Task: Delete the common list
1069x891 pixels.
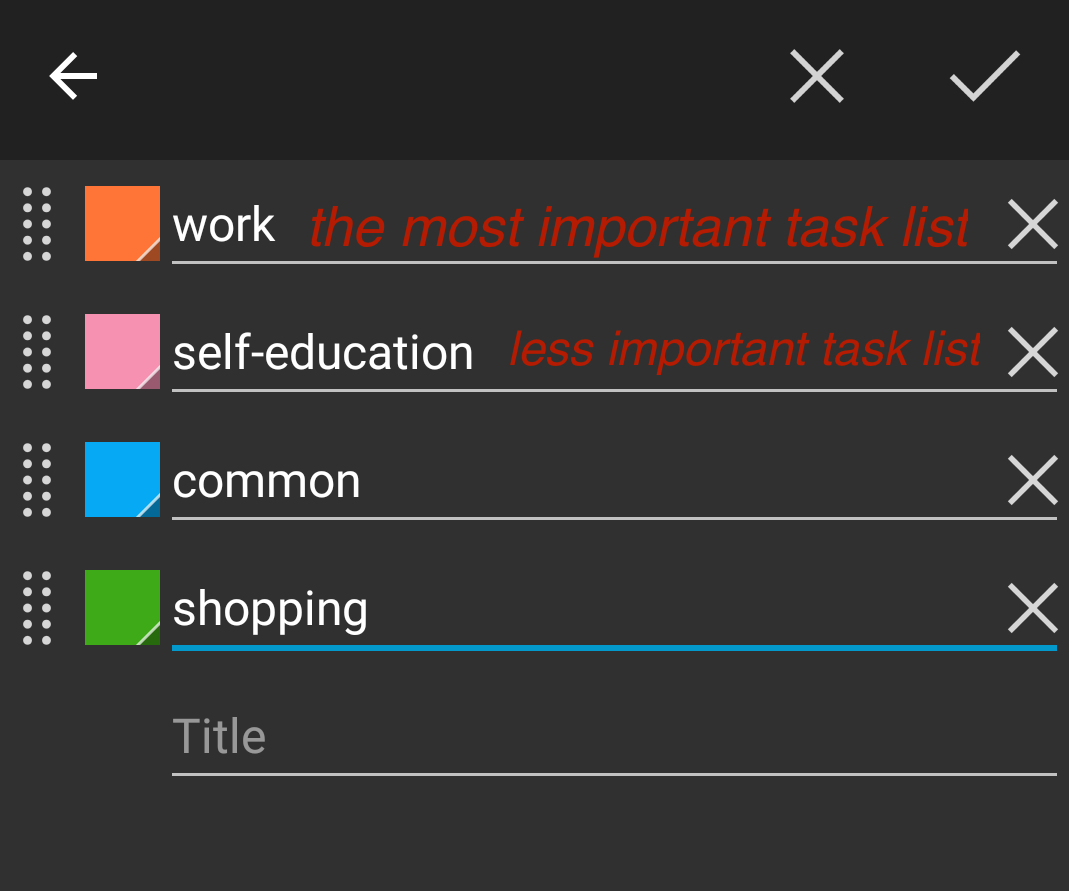Action: pyautogui.click(x=1032, y=480)
